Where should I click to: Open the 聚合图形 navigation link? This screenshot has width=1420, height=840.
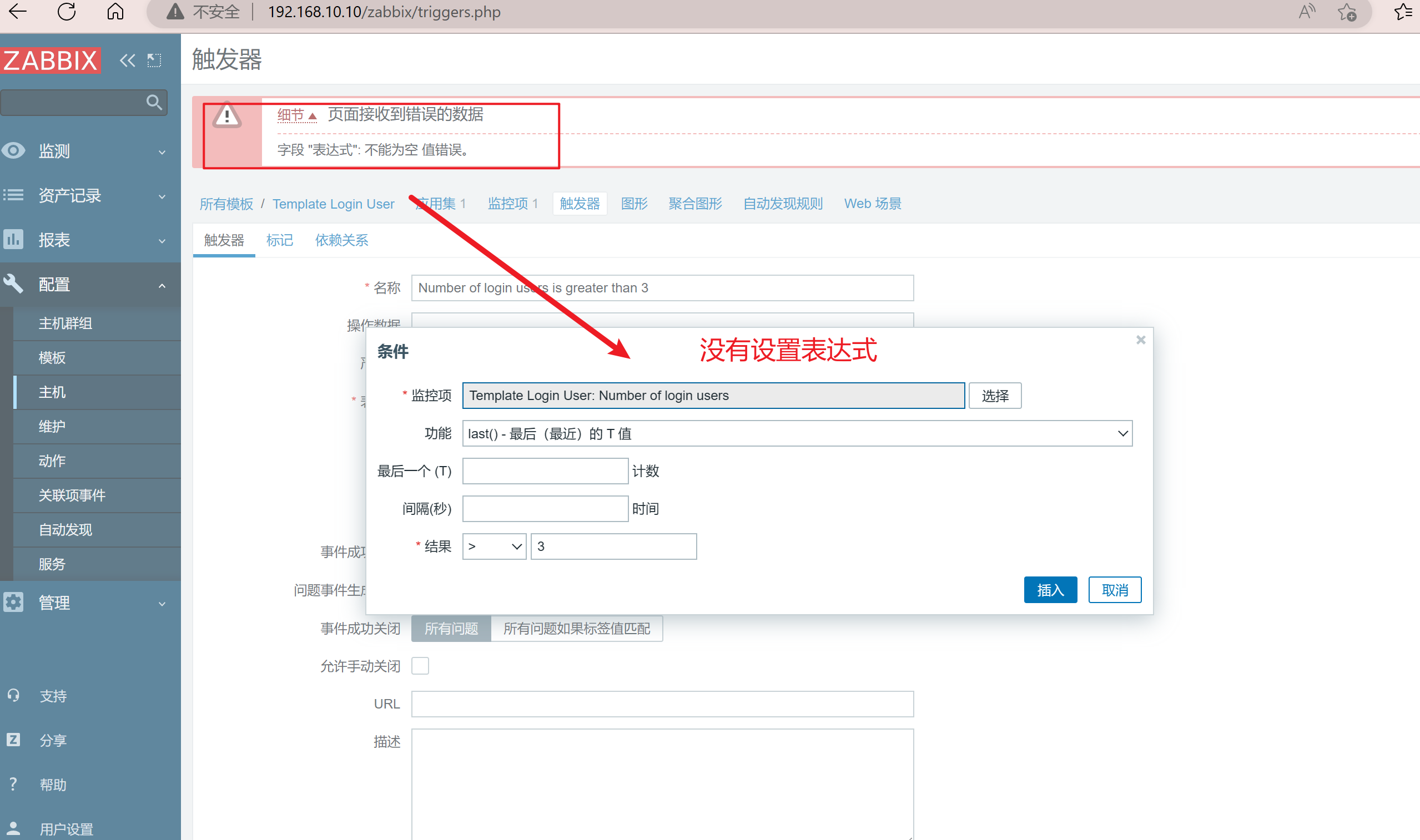(x=695, y=204)
